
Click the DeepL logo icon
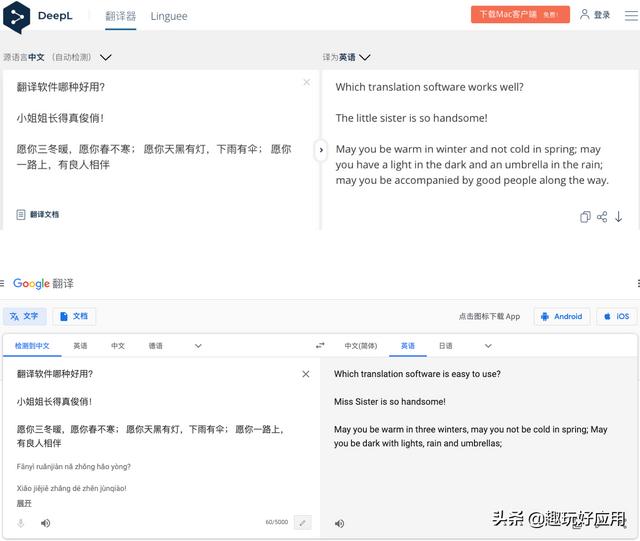(16, 17)
